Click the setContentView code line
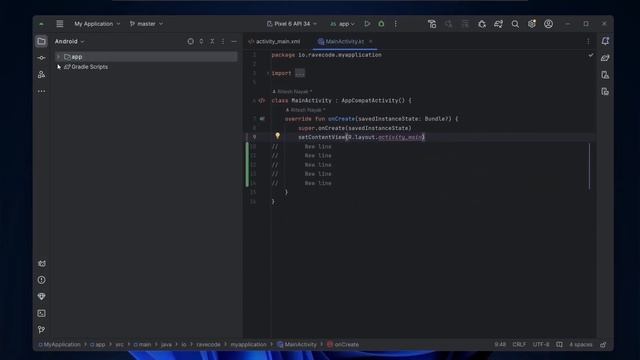 (x=361, y=137)
